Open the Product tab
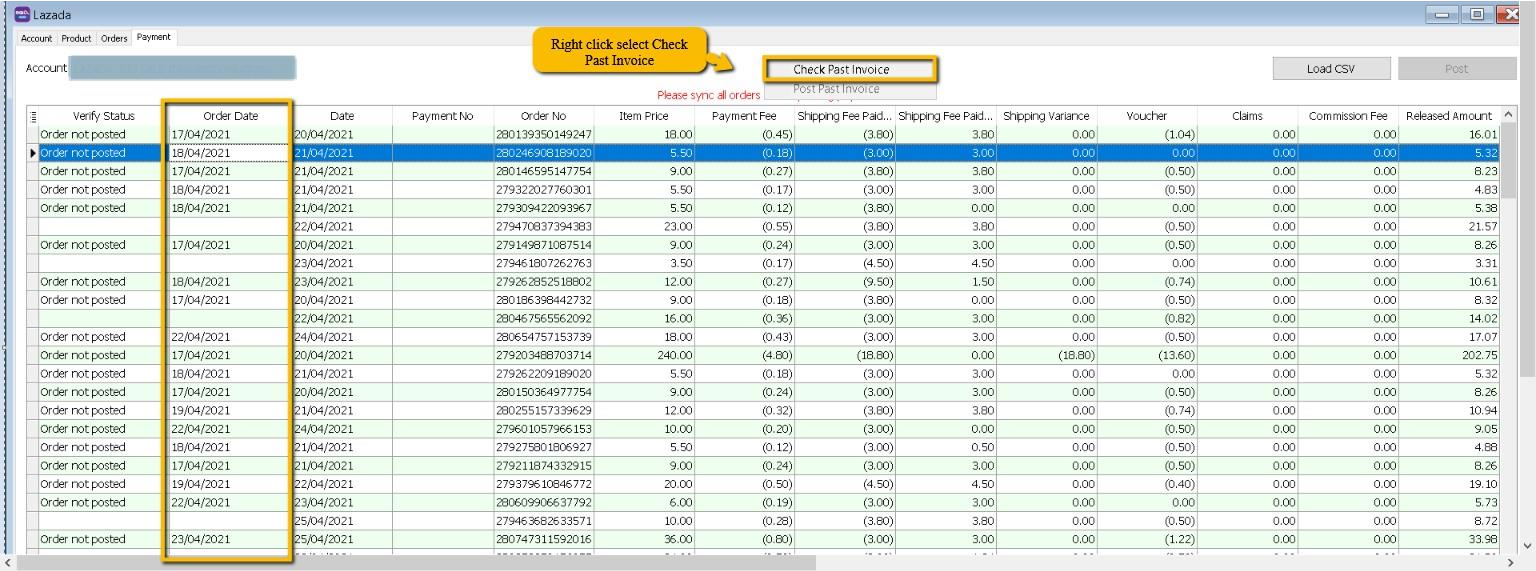The height and width of the screenshot is (571, 1536). (x=76, y=38)
